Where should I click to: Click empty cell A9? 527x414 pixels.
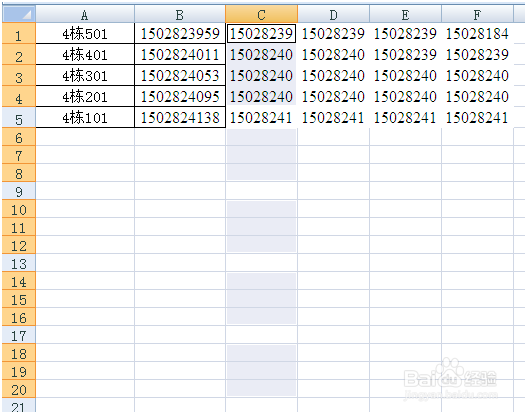pos(85,191)
